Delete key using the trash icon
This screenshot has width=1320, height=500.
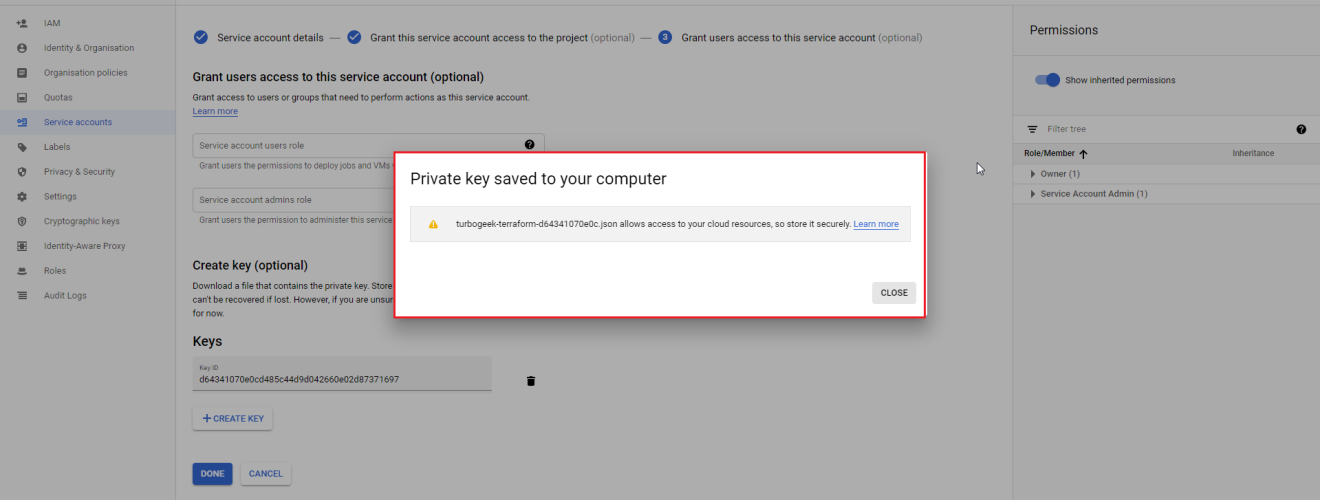[531, 381]
